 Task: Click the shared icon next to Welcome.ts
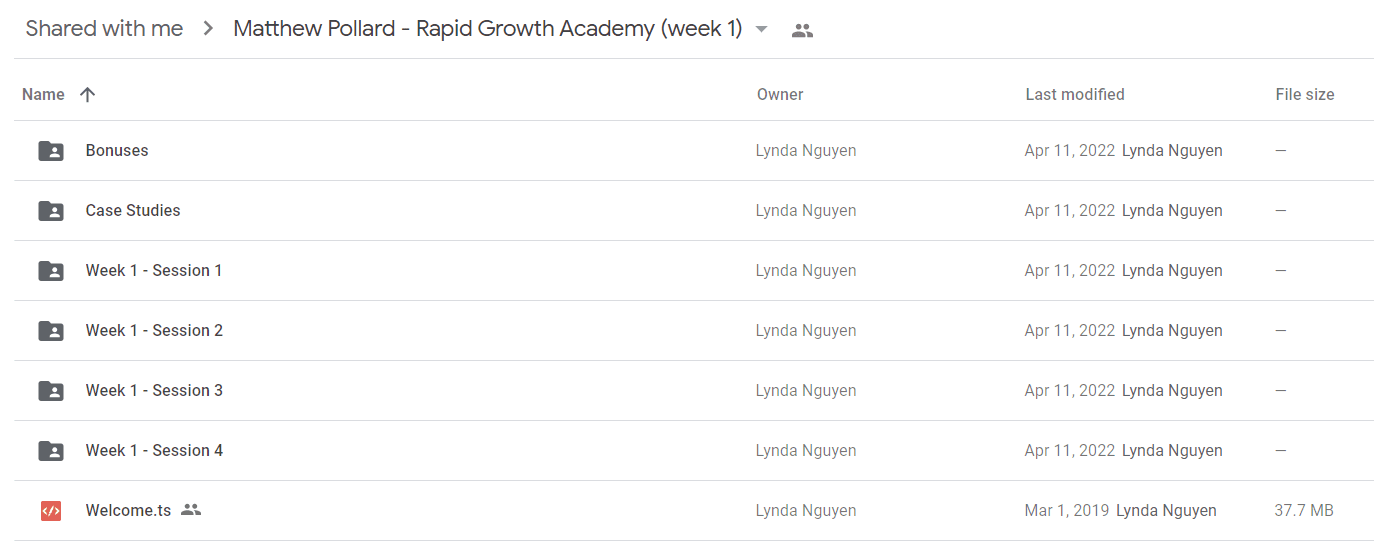(x=191, y=510)
